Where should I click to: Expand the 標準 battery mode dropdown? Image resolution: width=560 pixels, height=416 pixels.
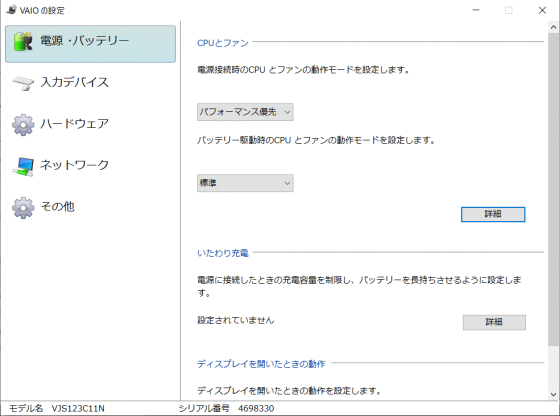point(245,183)
